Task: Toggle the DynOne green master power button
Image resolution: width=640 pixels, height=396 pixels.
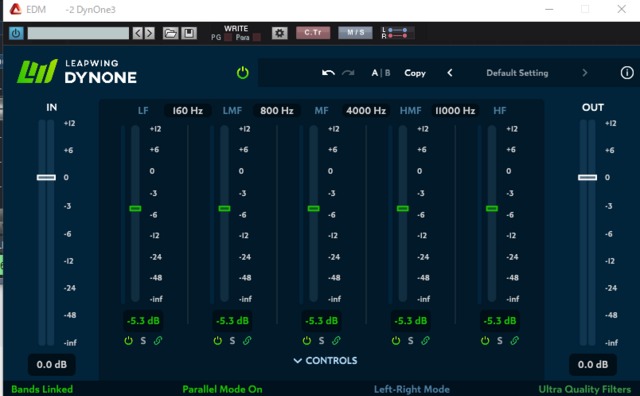Action: (242, 73)
